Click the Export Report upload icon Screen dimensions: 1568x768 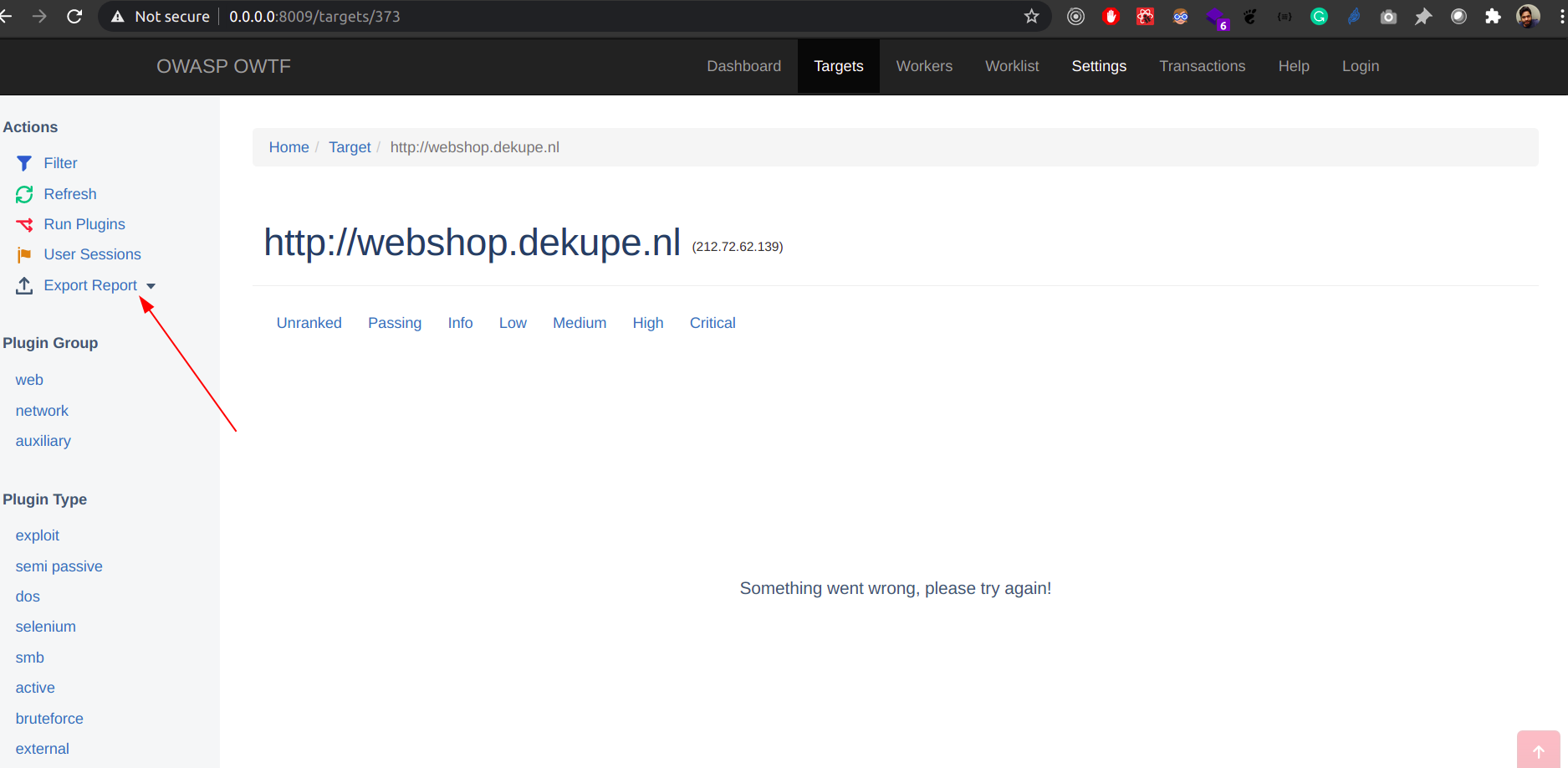tap(24, 285)
